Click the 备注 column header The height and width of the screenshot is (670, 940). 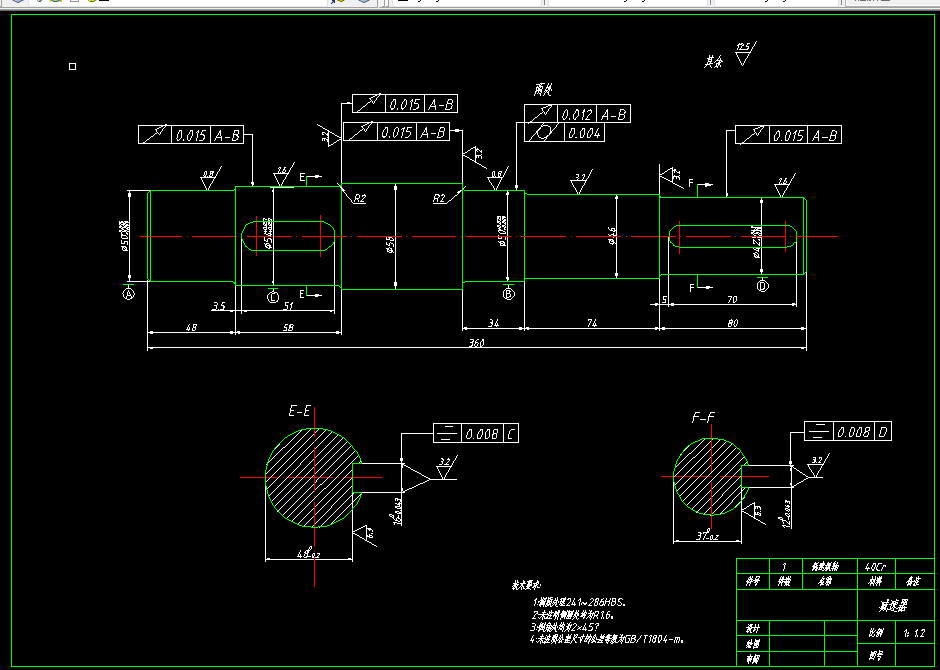pyautogui.click(x=914, y=581)
